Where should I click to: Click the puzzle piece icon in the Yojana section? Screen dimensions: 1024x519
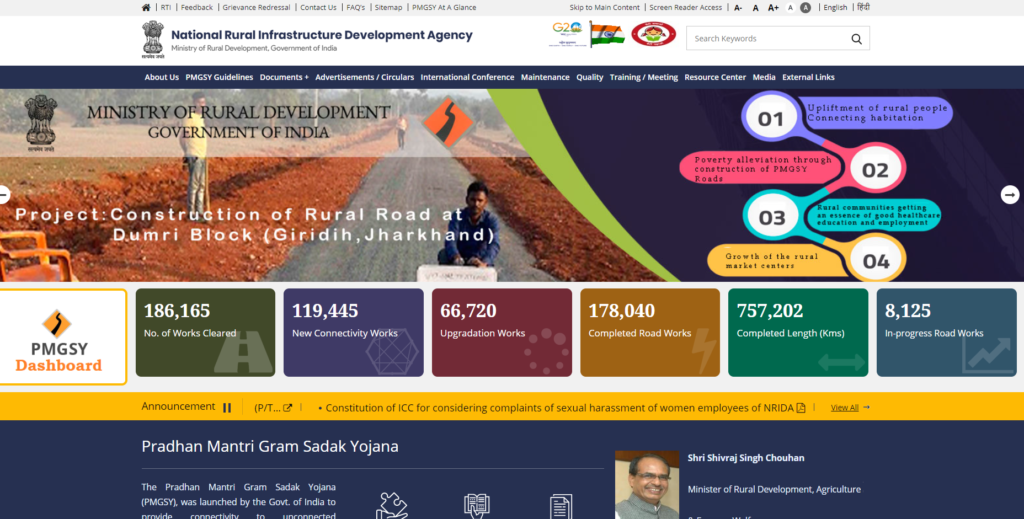coord(392,506)
